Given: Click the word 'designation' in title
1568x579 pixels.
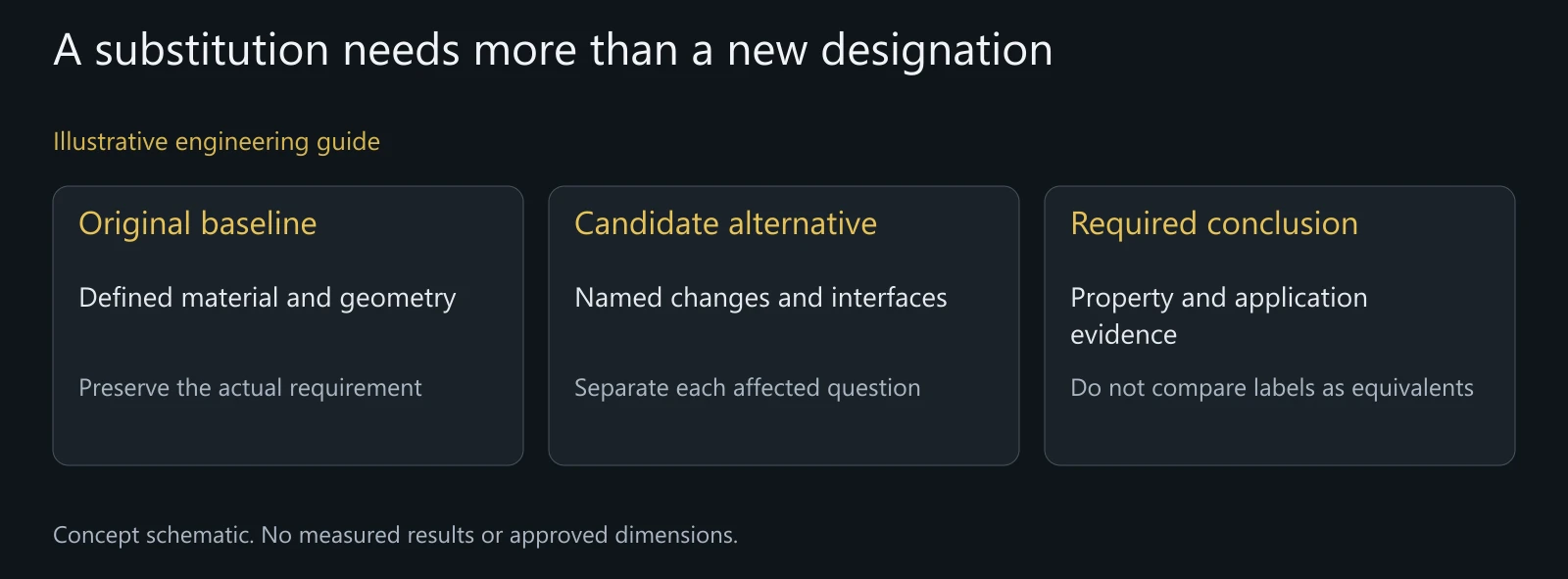Looking at the screenshot, I should pyautogui.click(x=937, y=52).
